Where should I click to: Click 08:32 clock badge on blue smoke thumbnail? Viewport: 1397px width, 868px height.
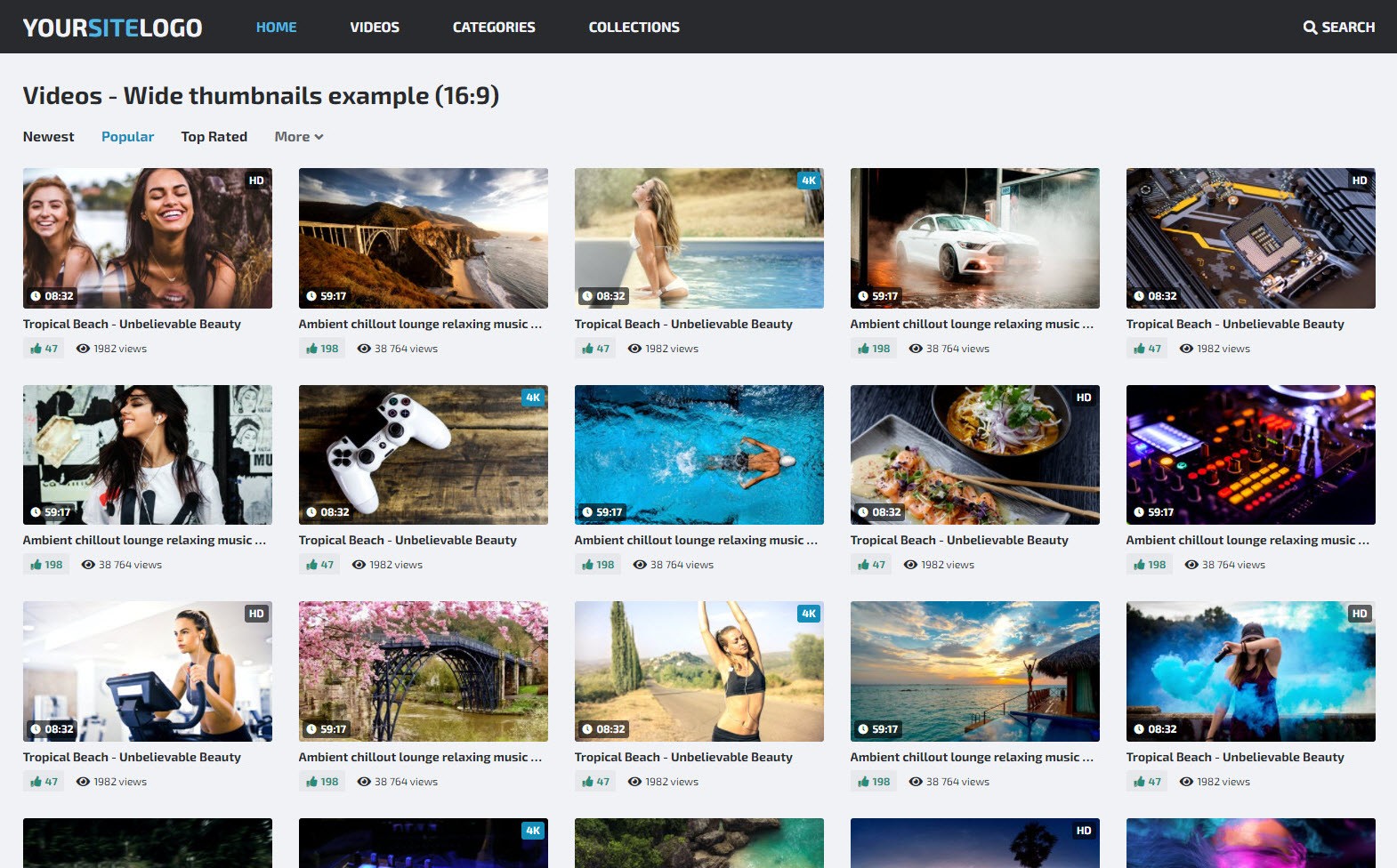(x=1155, y=729)
